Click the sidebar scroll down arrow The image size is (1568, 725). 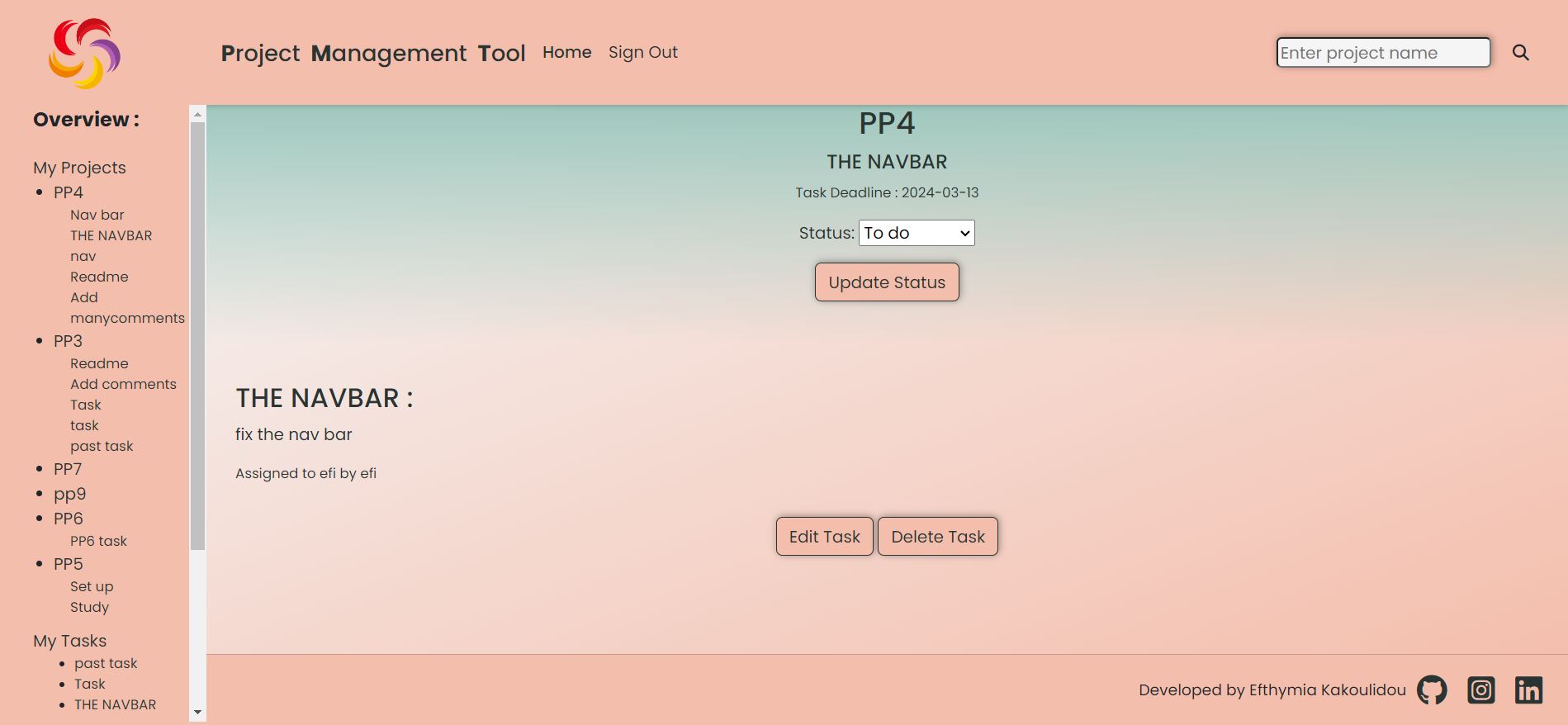point(197,712)
